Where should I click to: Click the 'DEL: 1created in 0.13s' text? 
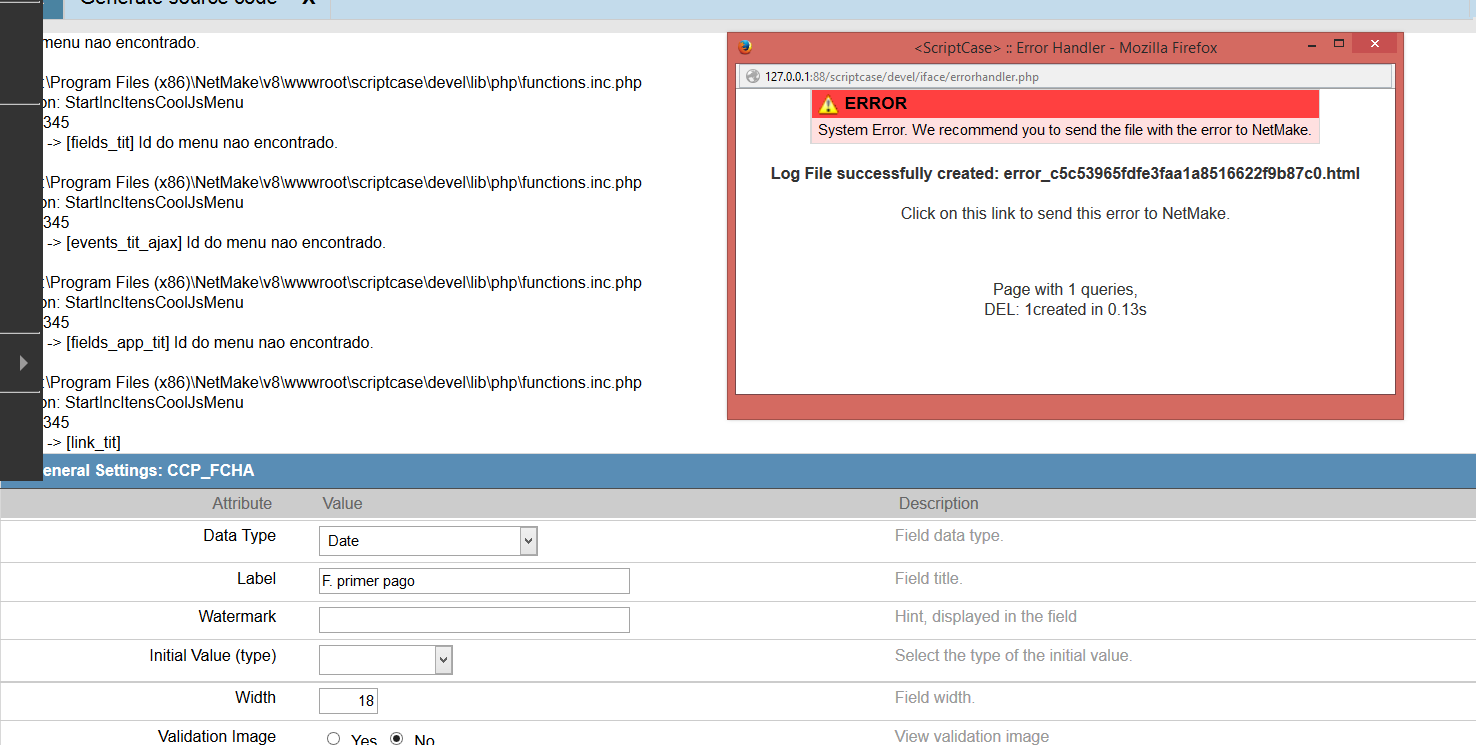tap(1065, 310)
